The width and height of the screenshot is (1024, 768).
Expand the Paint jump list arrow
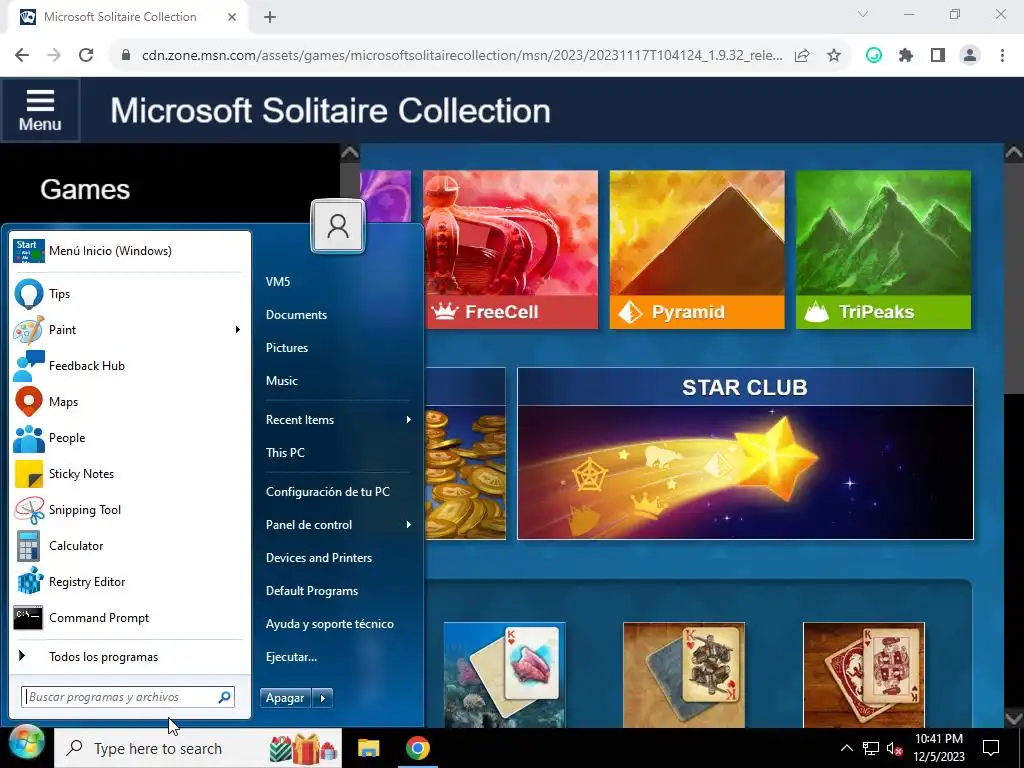(238, 330)
